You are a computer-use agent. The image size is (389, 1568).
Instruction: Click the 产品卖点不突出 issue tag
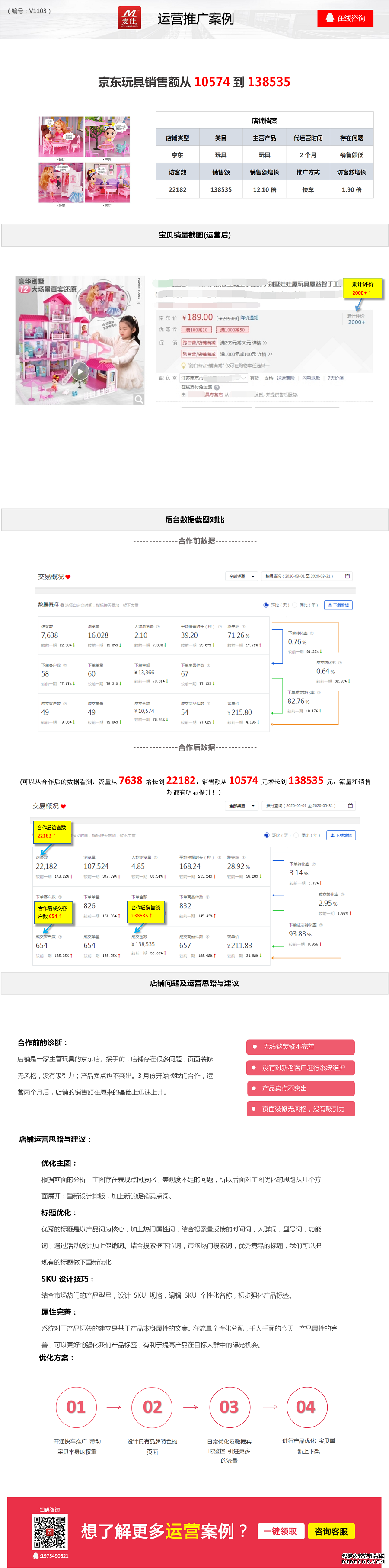coord(300,1088)
